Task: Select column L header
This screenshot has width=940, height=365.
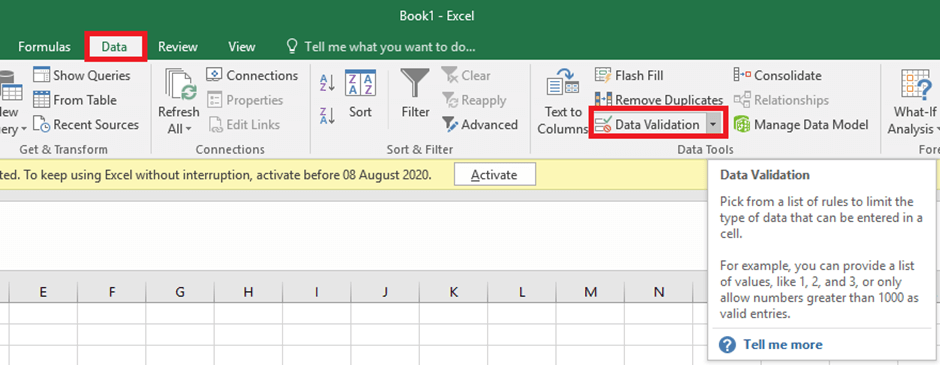Action: (x=522, y=292)
